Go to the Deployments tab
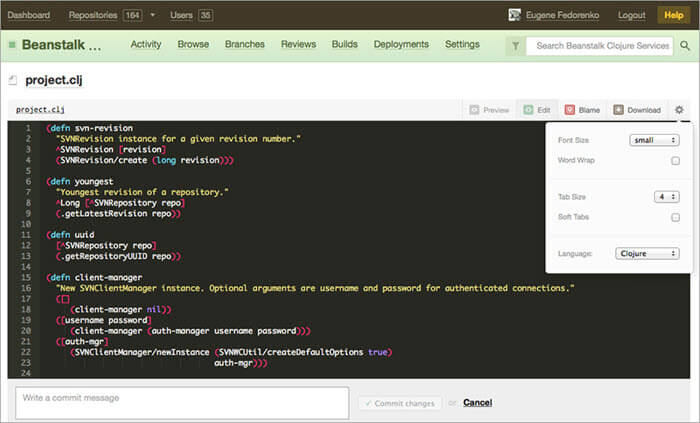The height and width of the screenshot is (423, 700). (x=400, y=45)
